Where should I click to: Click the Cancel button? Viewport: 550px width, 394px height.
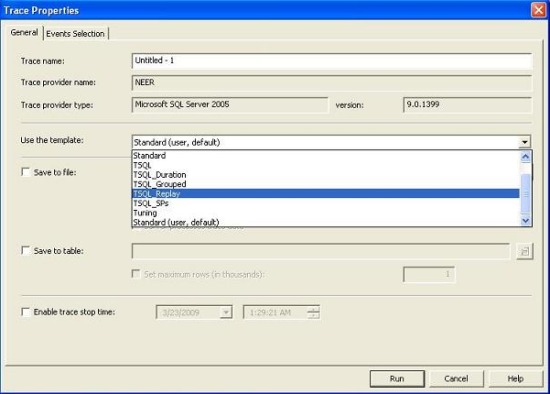tap(456, 379)
